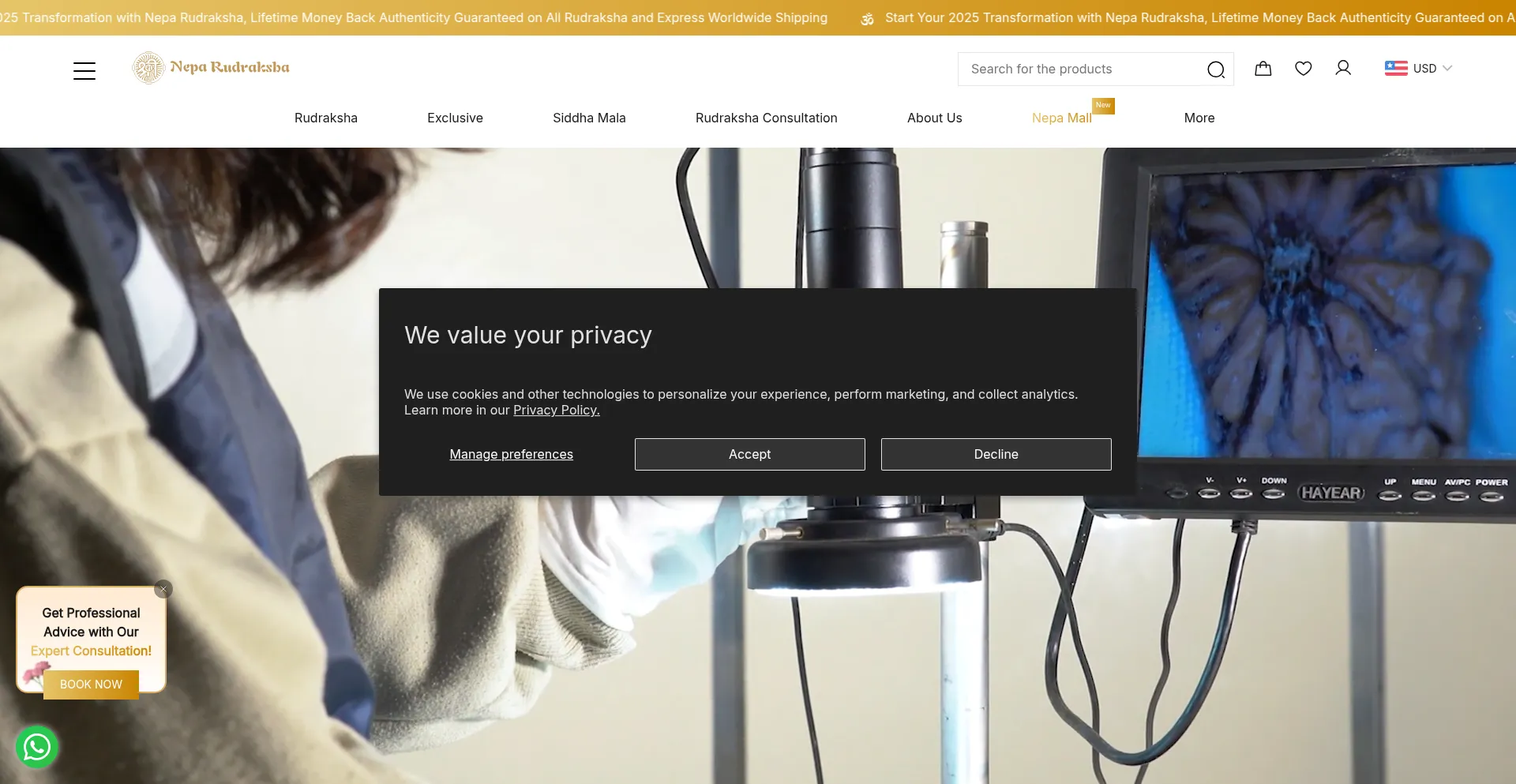
Task: Click the Nepa Rudraksha logo
Action: (211, 68)
